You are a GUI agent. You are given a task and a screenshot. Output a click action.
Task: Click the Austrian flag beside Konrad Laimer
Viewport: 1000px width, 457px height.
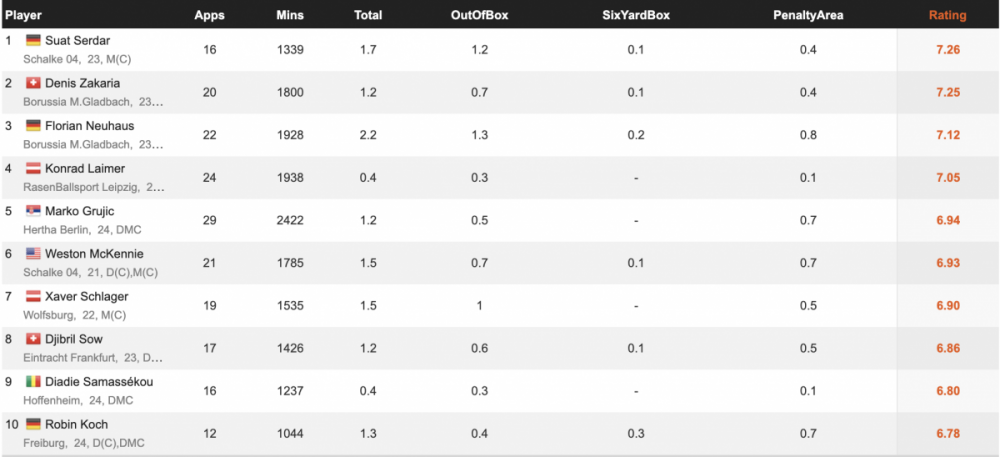33,169
